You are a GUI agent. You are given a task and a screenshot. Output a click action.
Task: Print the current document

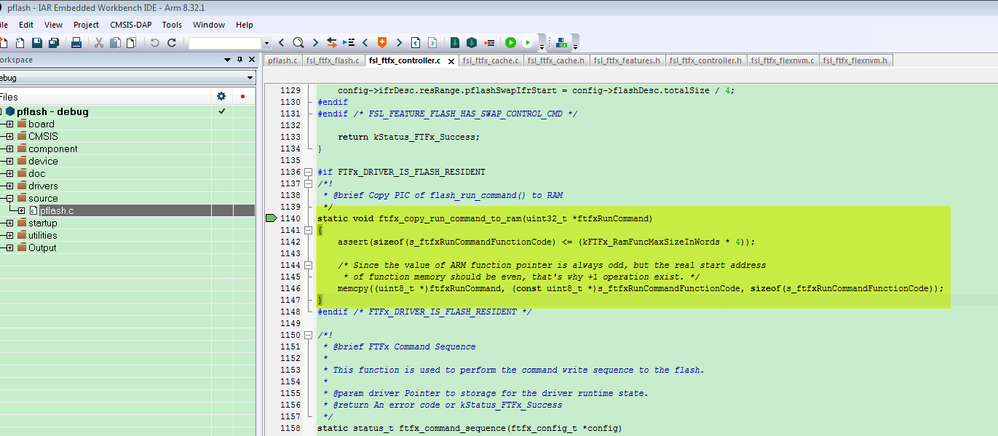pos(76,43)
